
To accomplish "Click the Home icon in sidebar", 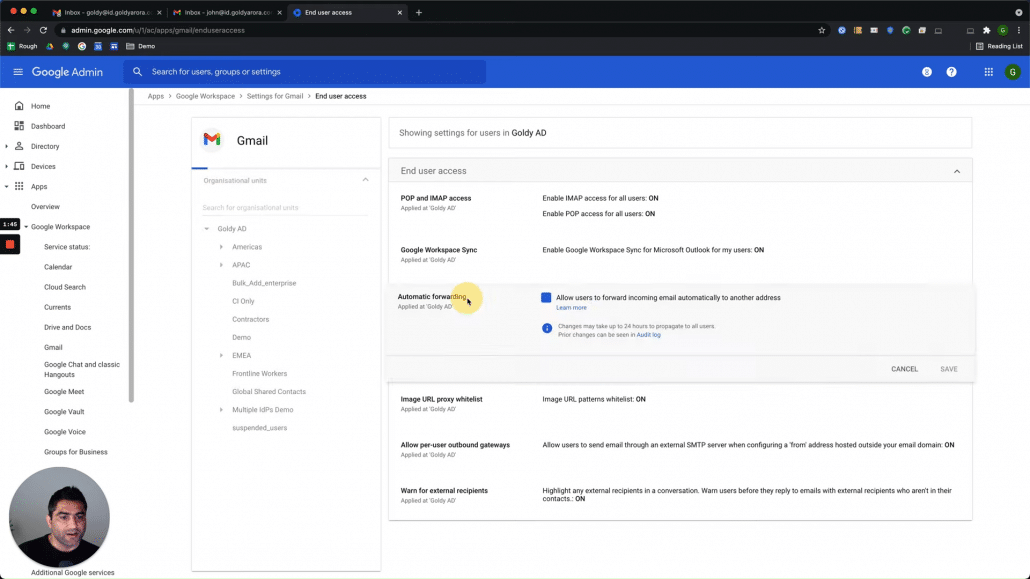I will pos(19,106).
